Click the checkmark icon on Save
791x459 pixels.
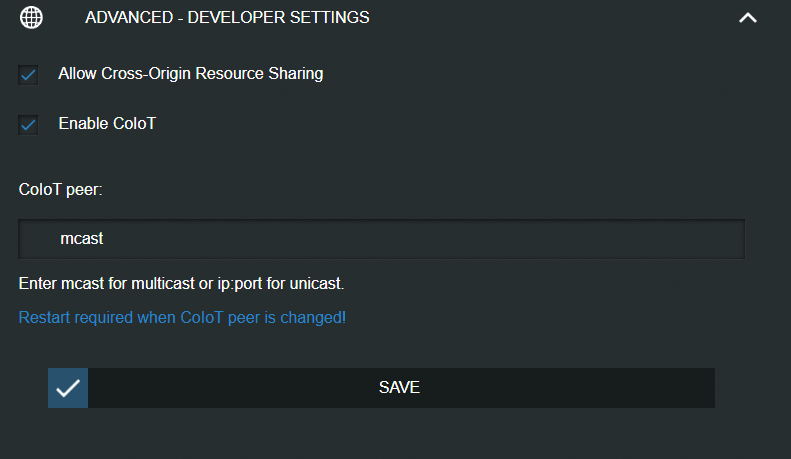(x=68, y=388)
